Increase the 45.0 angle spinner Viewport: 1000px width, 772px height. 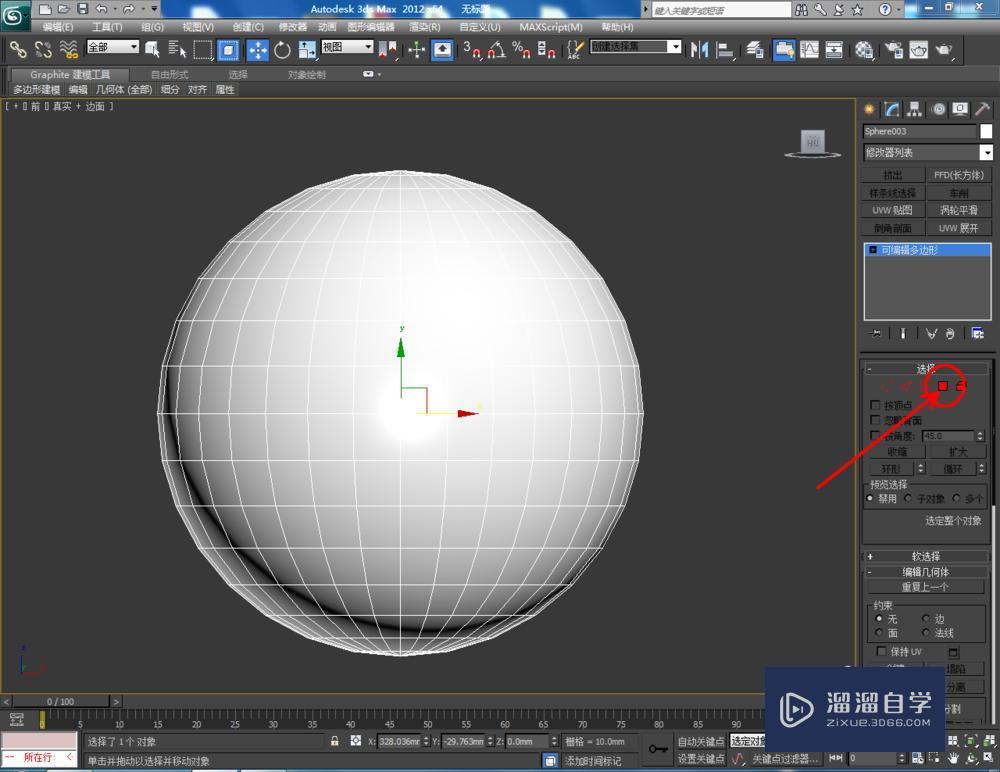980,432
